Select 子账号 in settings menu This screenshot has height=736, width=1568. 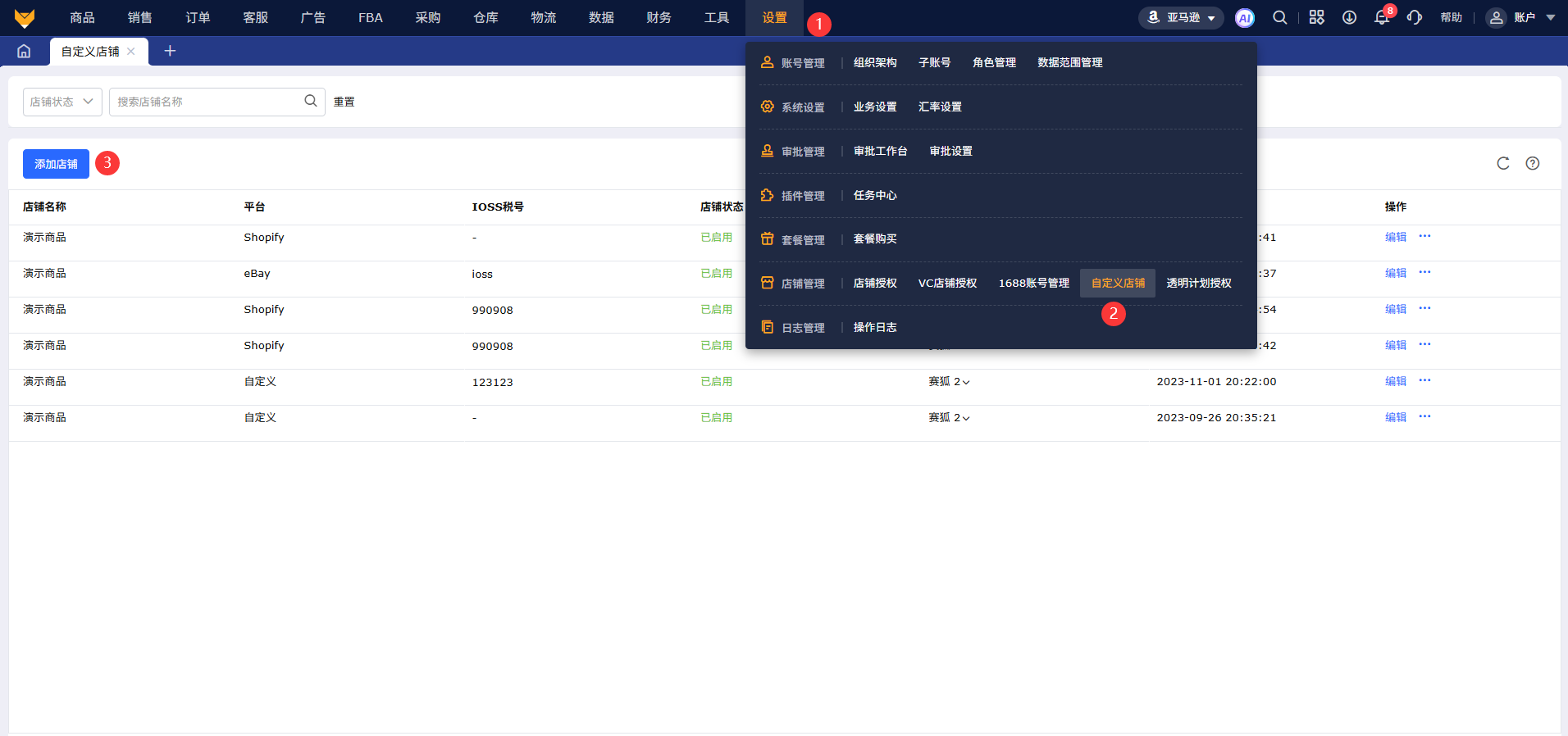(935, 62)
